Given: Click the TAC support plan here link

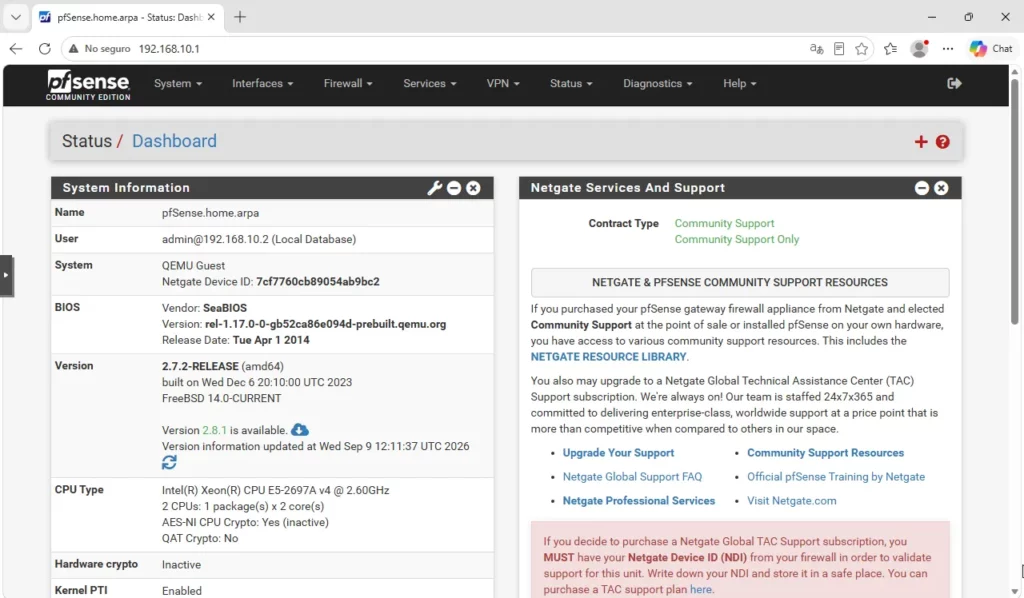Looking at the screenshot, I should click(x=700, y=590).
